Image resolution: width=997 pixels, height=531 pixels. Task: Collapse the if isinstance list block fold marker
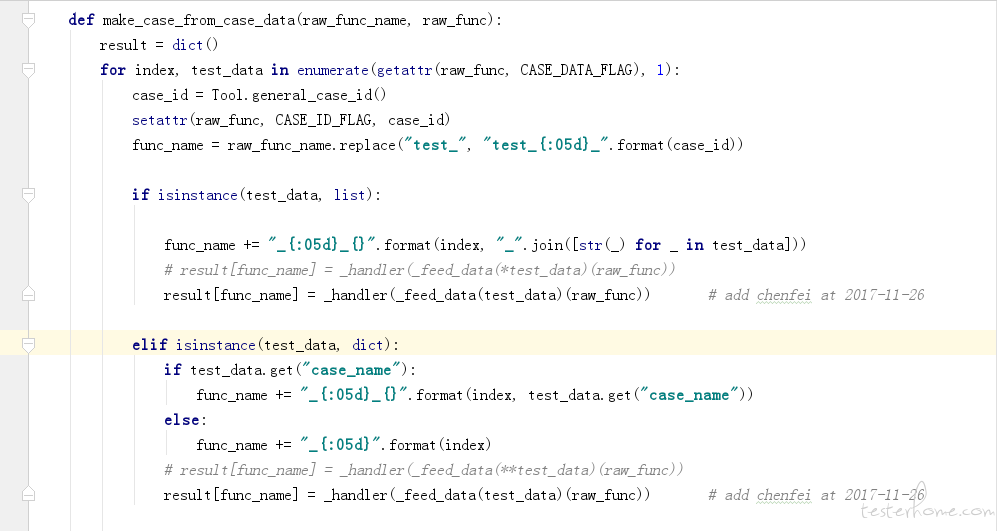coord(28,195)
